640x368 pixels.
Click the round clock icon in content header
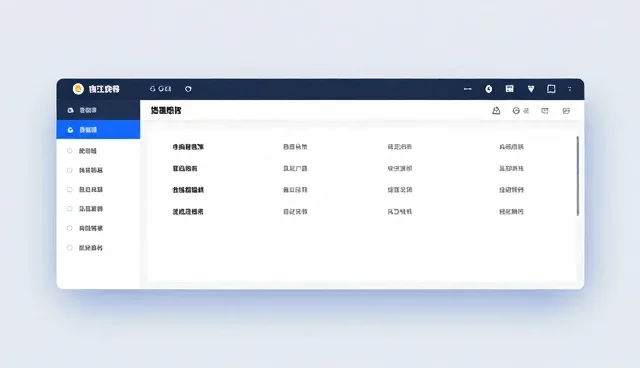516,111
